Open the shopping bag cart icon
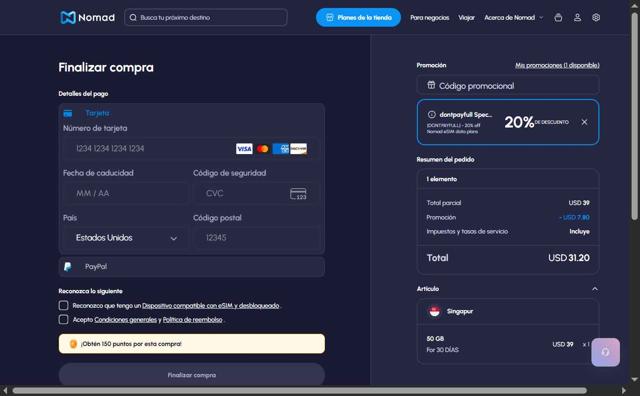The image size is (640, 396). [558, 18]
